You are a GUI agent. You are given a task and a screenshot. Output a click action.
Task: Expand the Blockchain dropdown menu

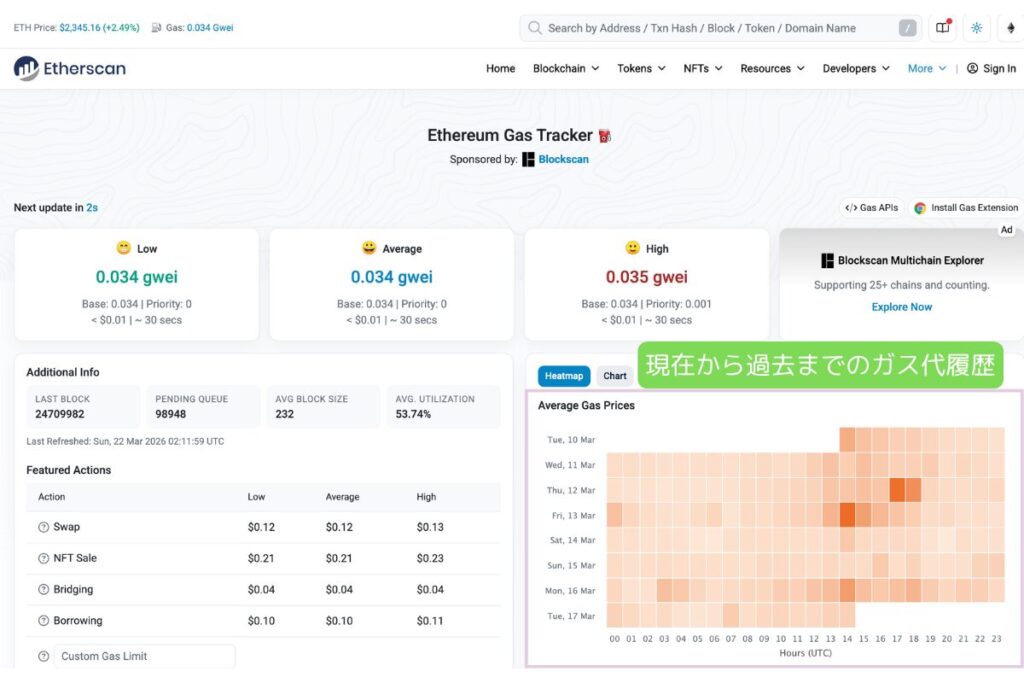click(566, 69)
